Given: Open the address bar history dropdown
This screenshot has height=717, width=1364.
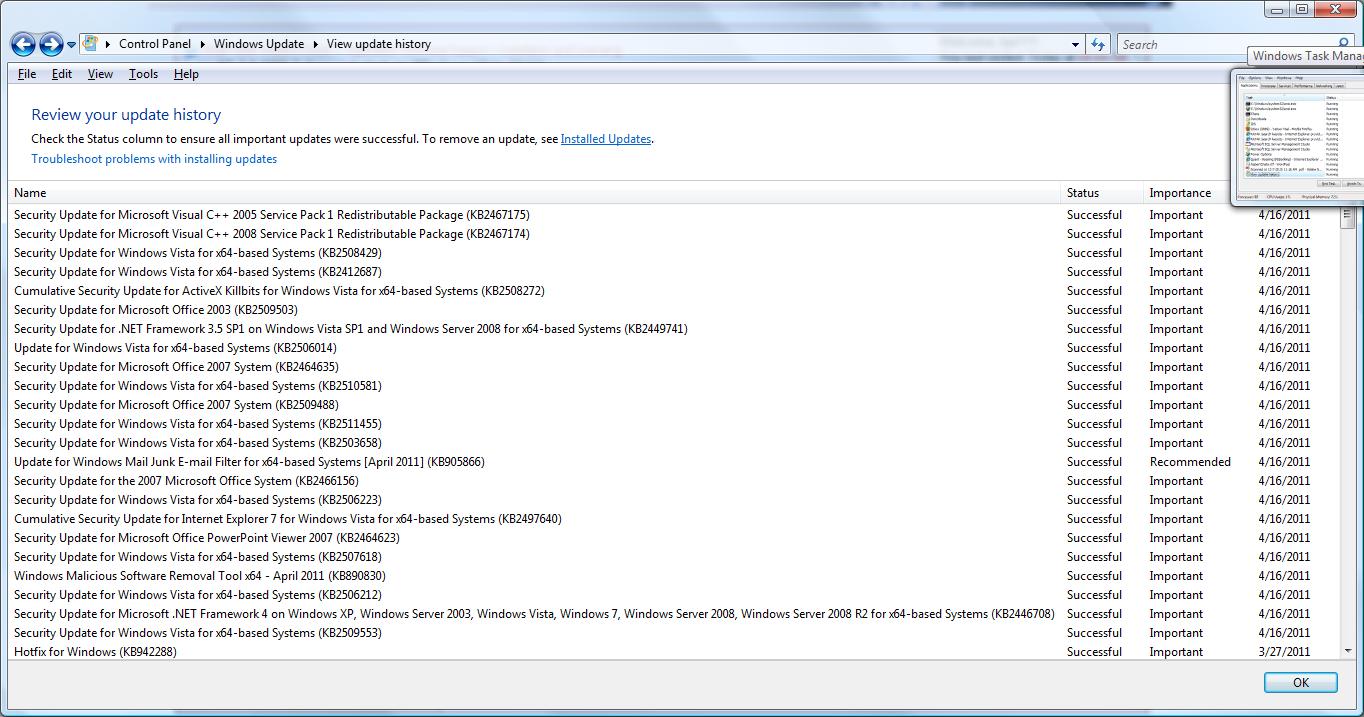Looking at the screenshot, I should 1075,44.
